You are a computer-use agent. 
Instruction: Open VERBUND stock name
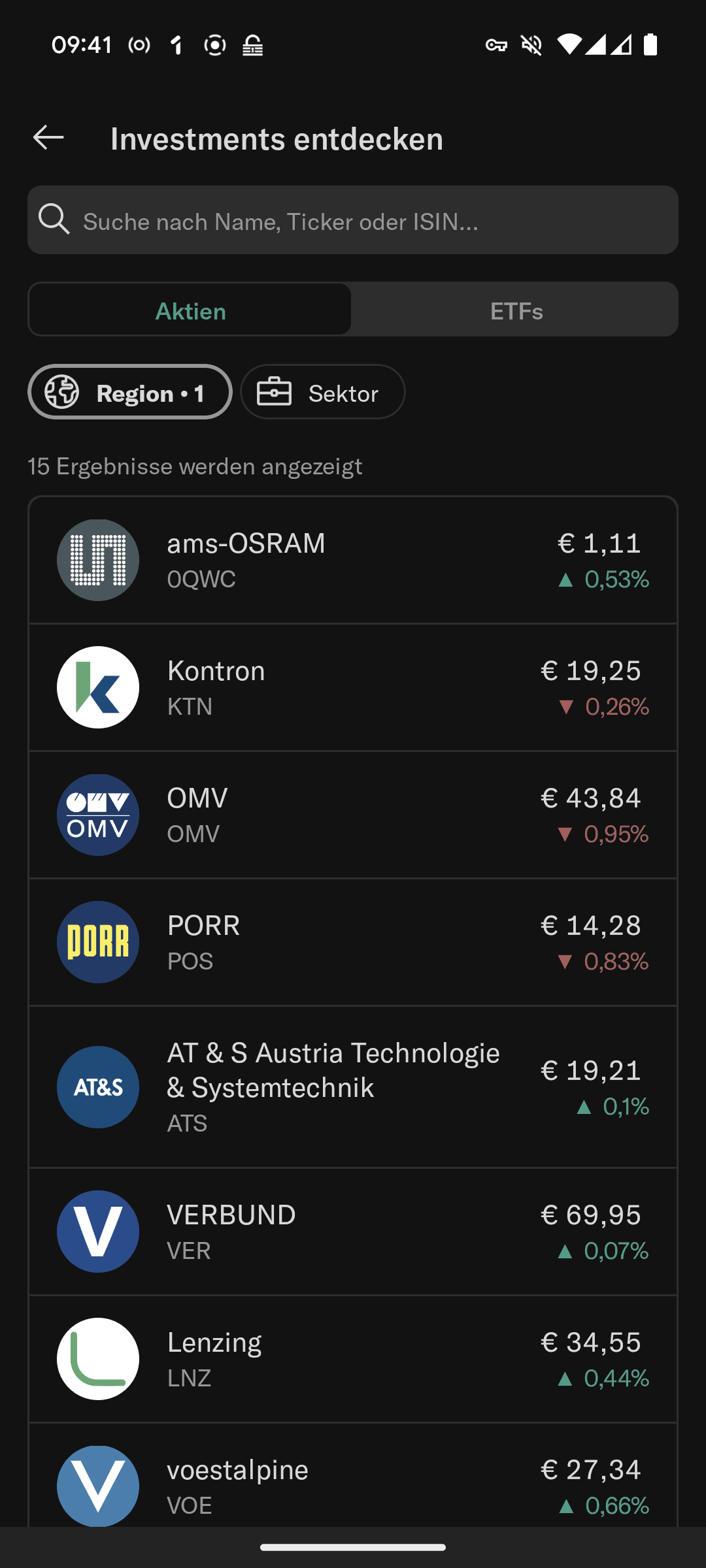(x=231, y=1215)
